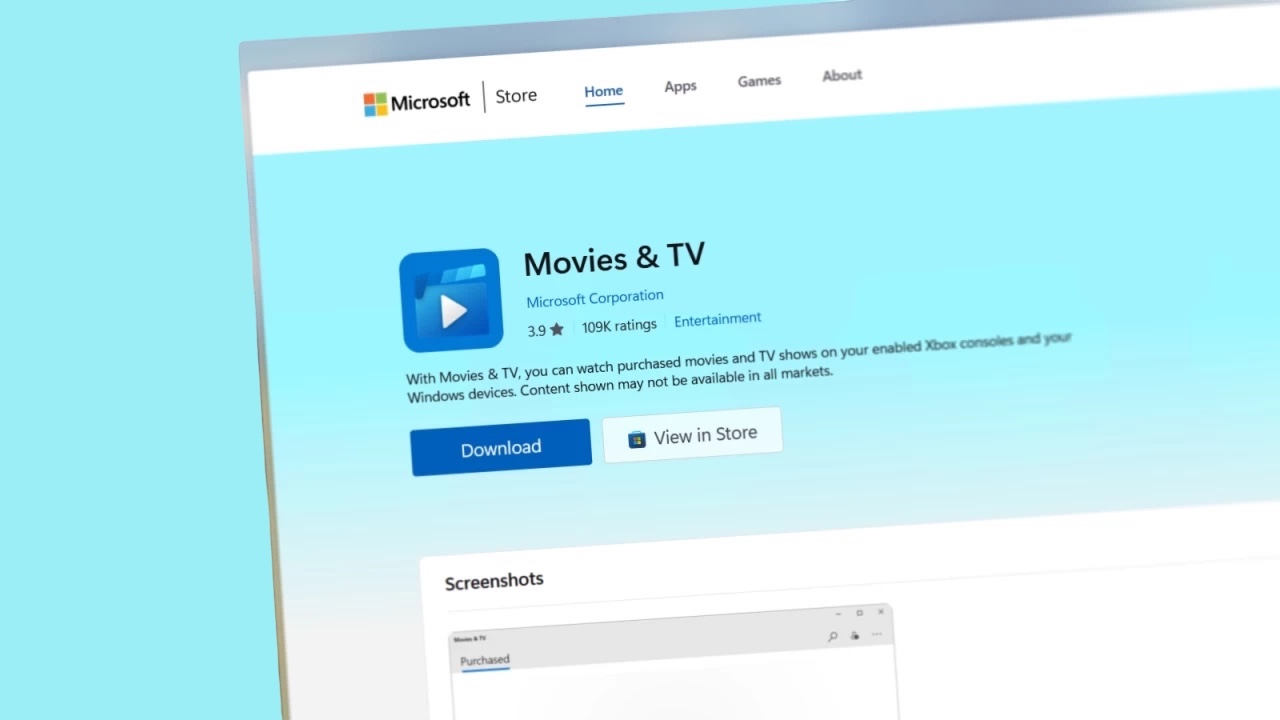1280x720 pixels.
Task: Click the View in Store button
Action: (x=692, y=436)
